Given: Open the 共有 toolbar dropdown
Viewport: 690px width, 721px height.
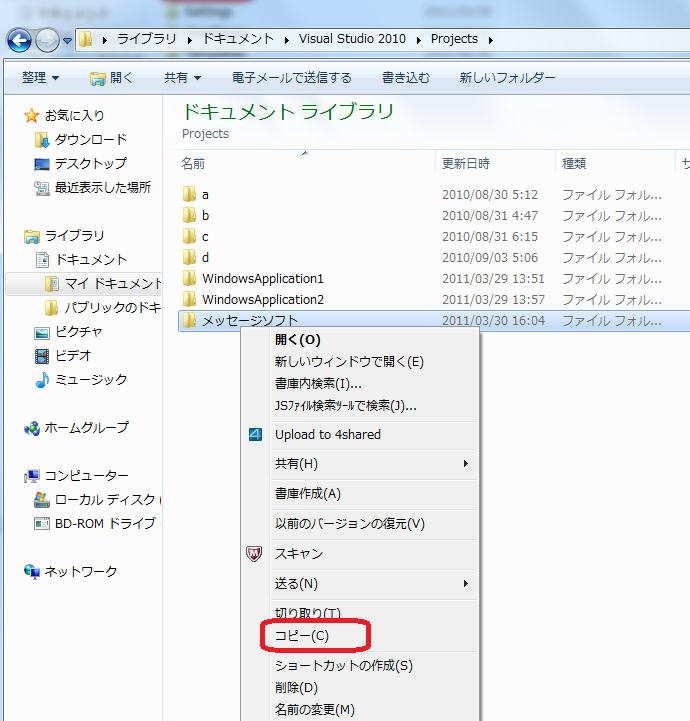Looking at the screenshot, I should coord(182,78).
